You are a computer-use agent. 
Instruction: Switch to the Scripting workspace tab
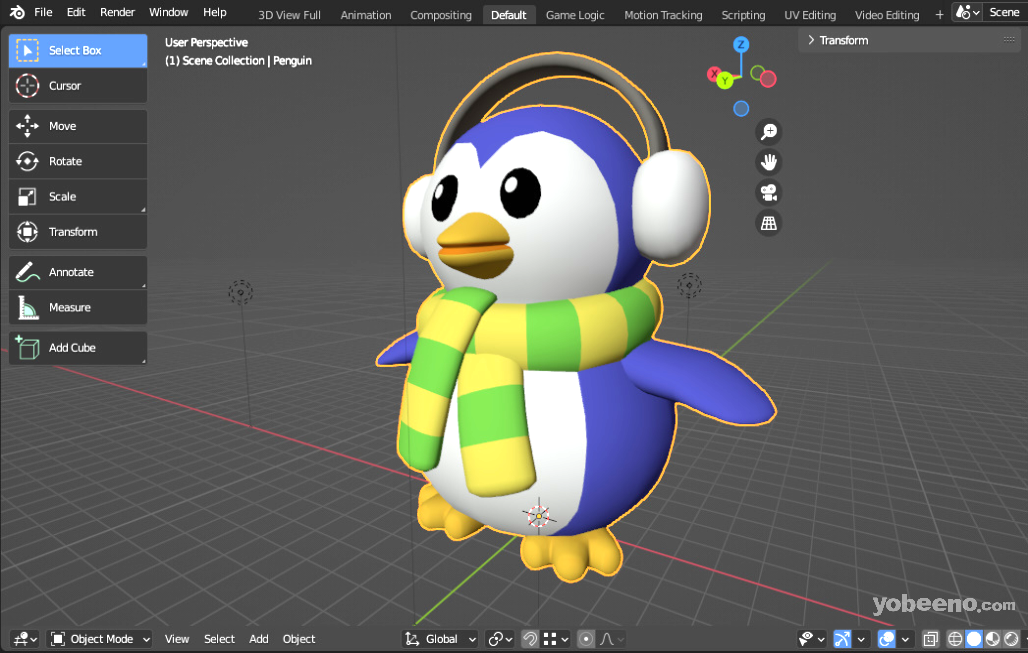point(743,14)
